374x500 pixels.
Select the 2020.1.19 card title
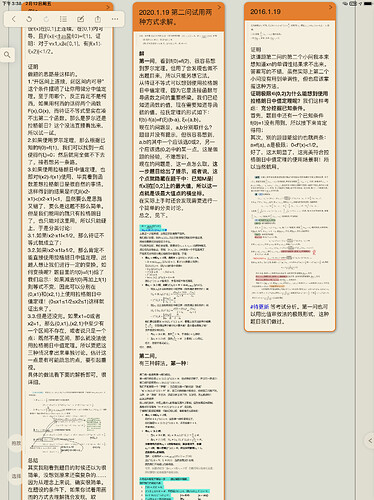[175, 17]
